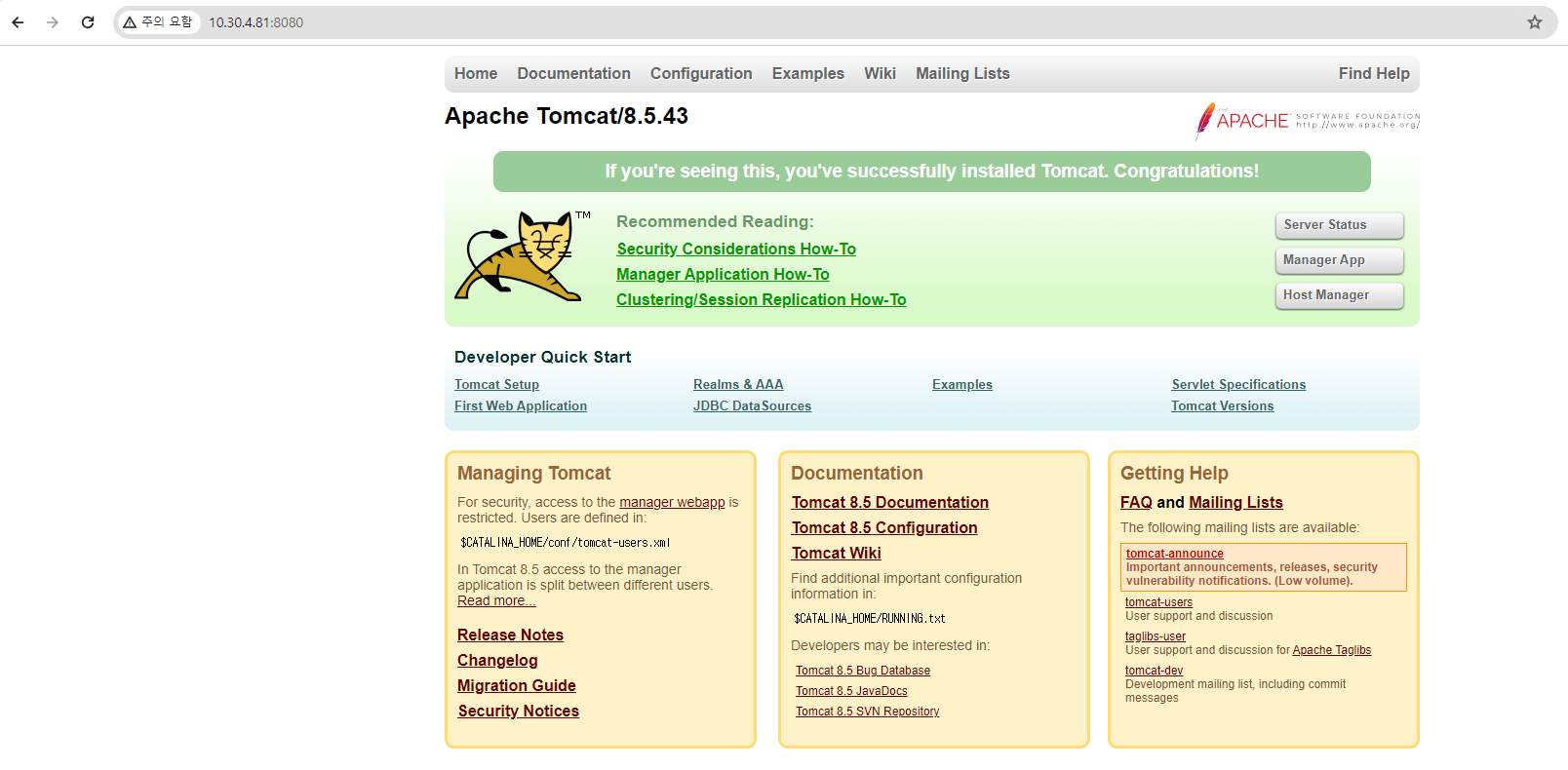Click the Server Status button
This screenshot has height=770, width=1568.
pyautogui.click(x=1340, y=225)
